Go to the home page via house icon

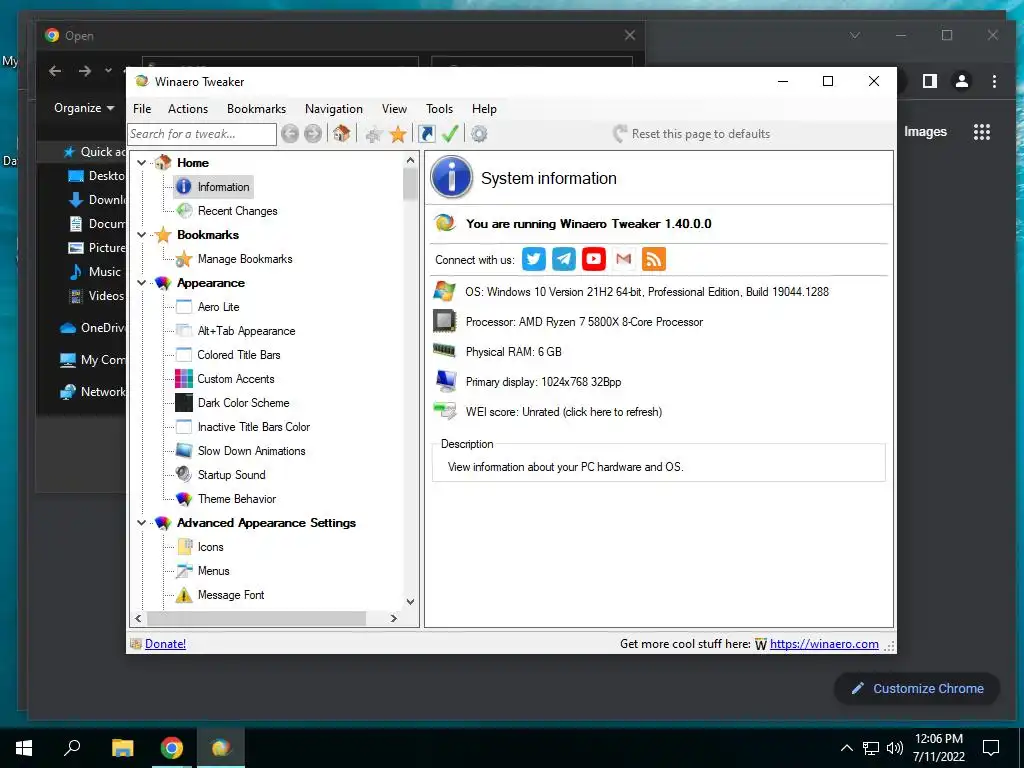pos(341,134)
